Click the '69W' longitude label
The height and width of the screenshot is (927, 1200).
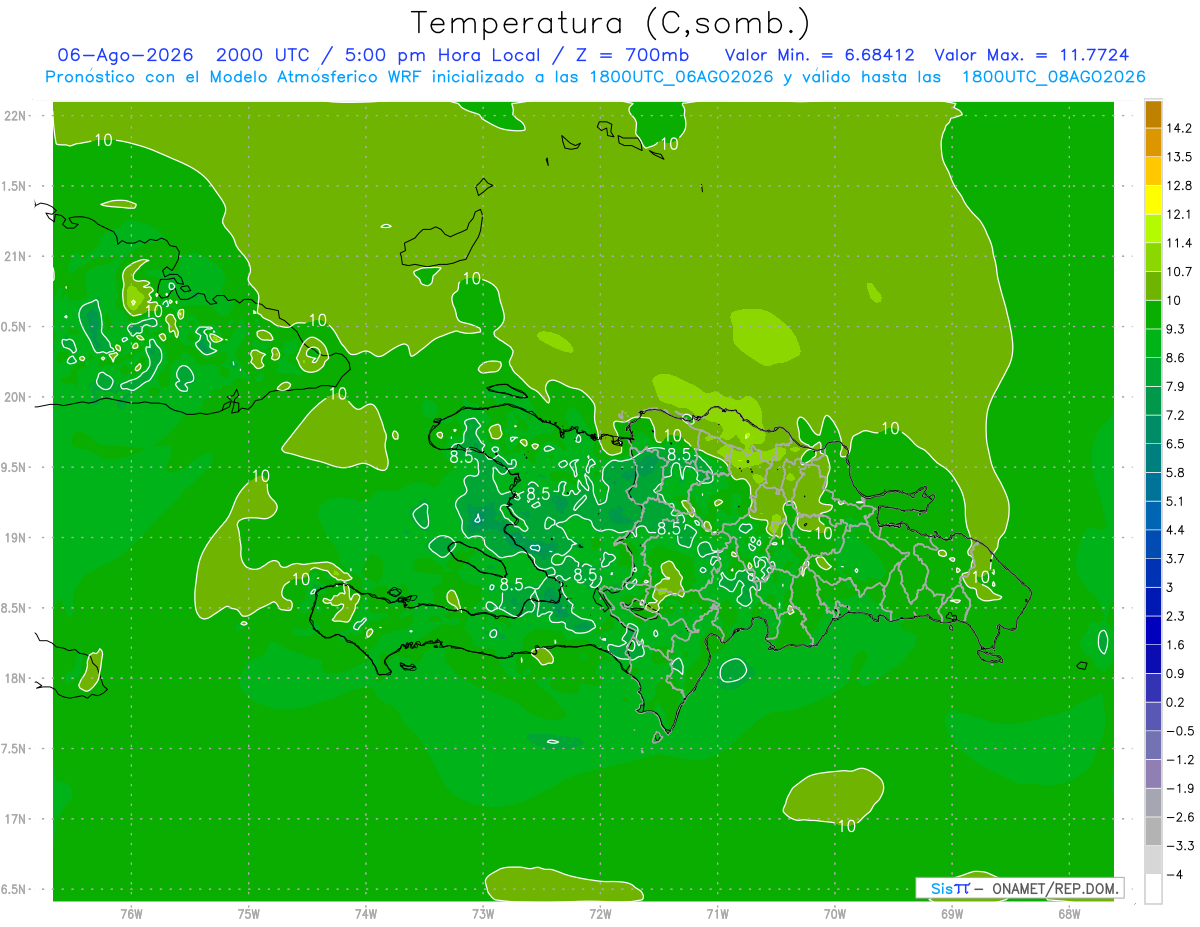(952, 914)
